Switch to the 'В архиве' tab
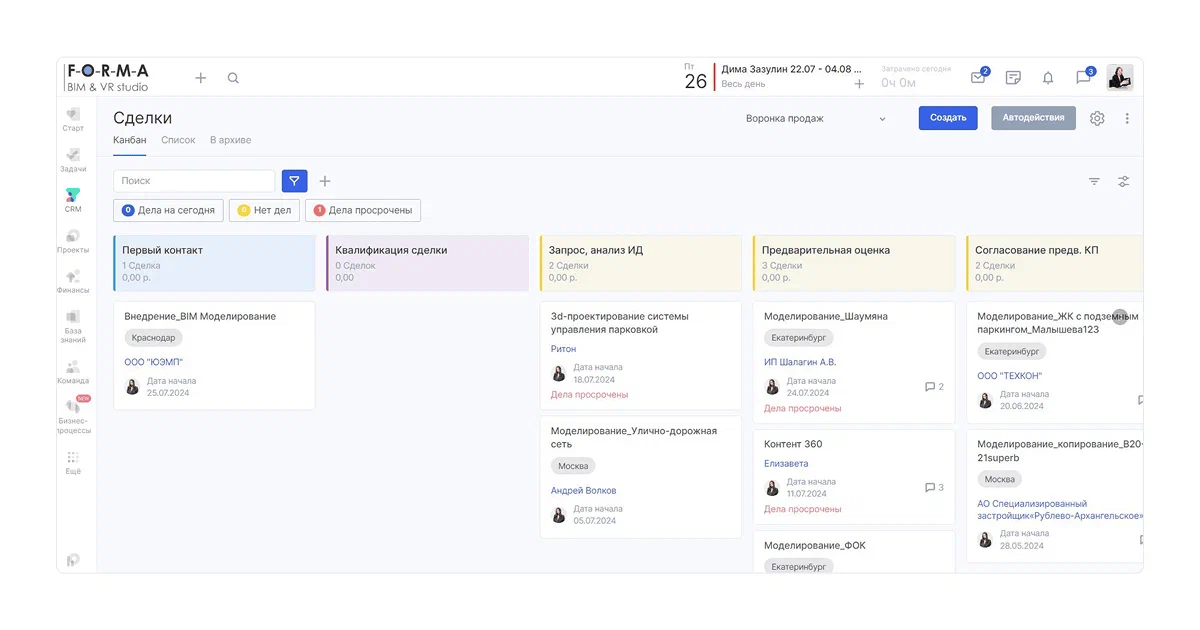Screen dimensions: 1200x630 [x=230, y=140]
